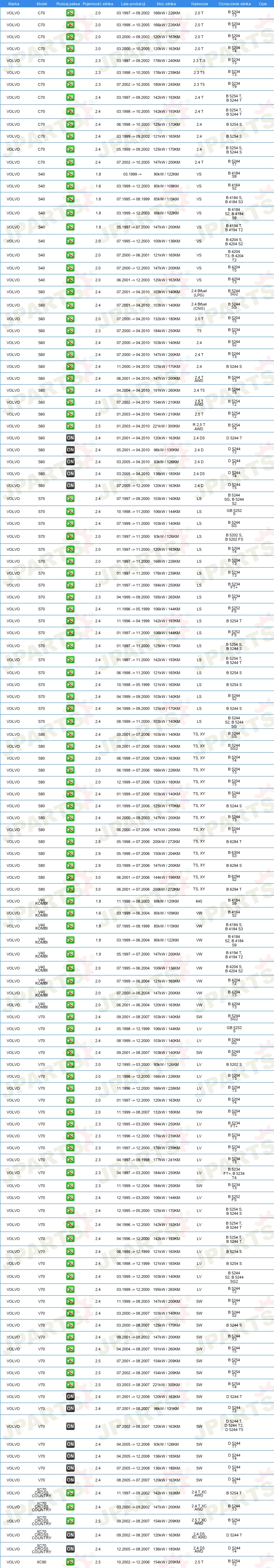Click petrol icon in S40 1.6 80kW row
This screenshot has height=1568, width=274.
tap(71, 186)
